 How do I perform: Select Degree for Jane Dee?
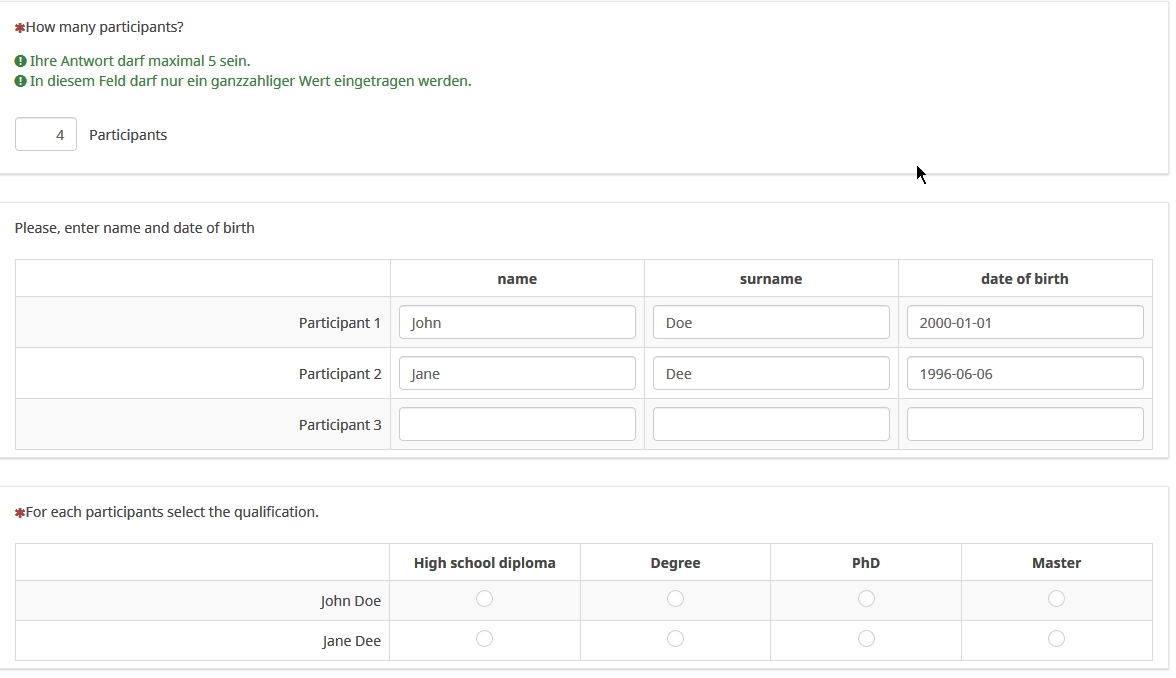coord(675,639)
